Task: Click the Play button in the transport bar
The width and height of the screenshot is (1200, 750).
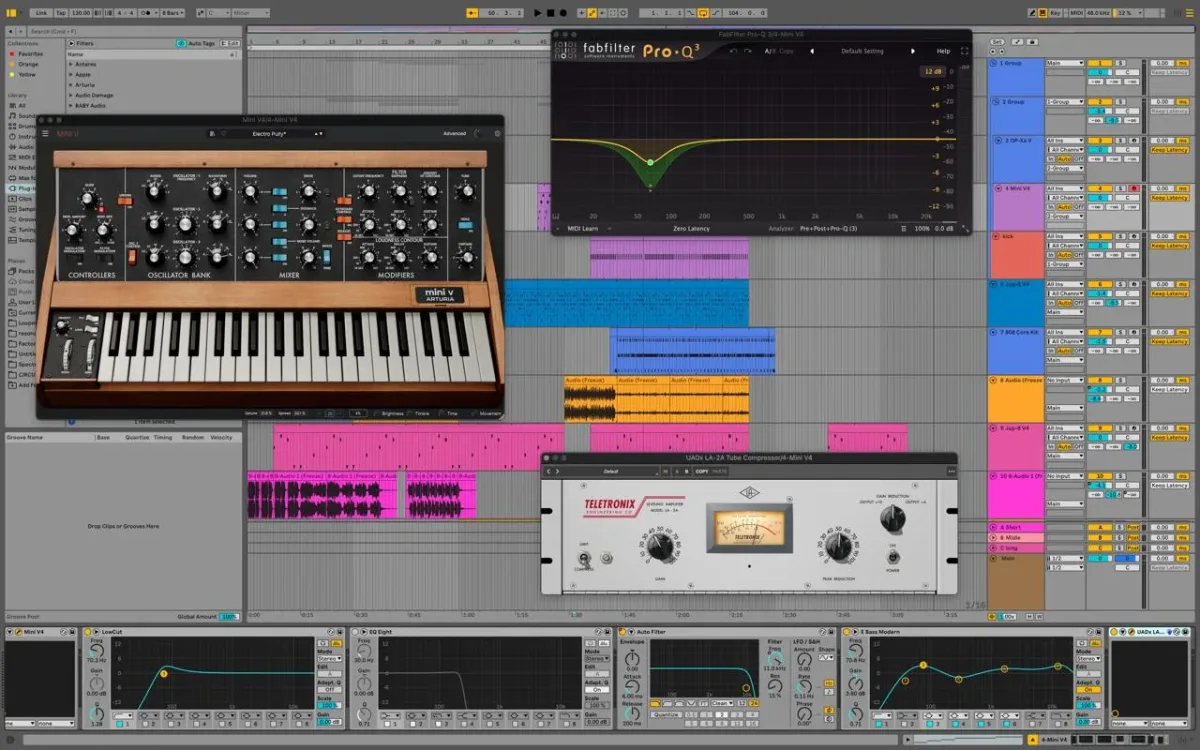Action: 538,13
